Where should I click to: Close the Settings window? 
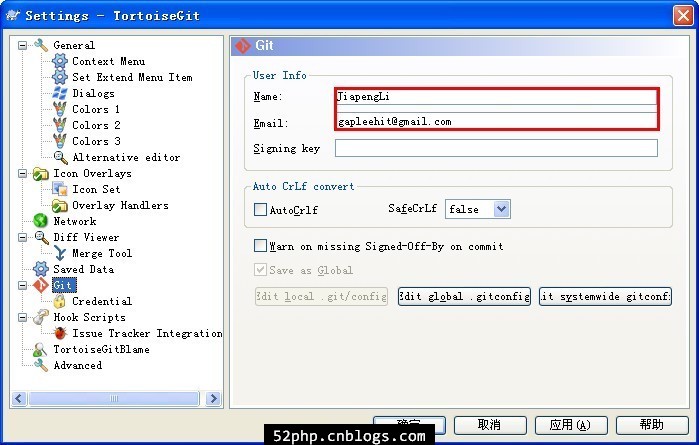pos(683,16)
